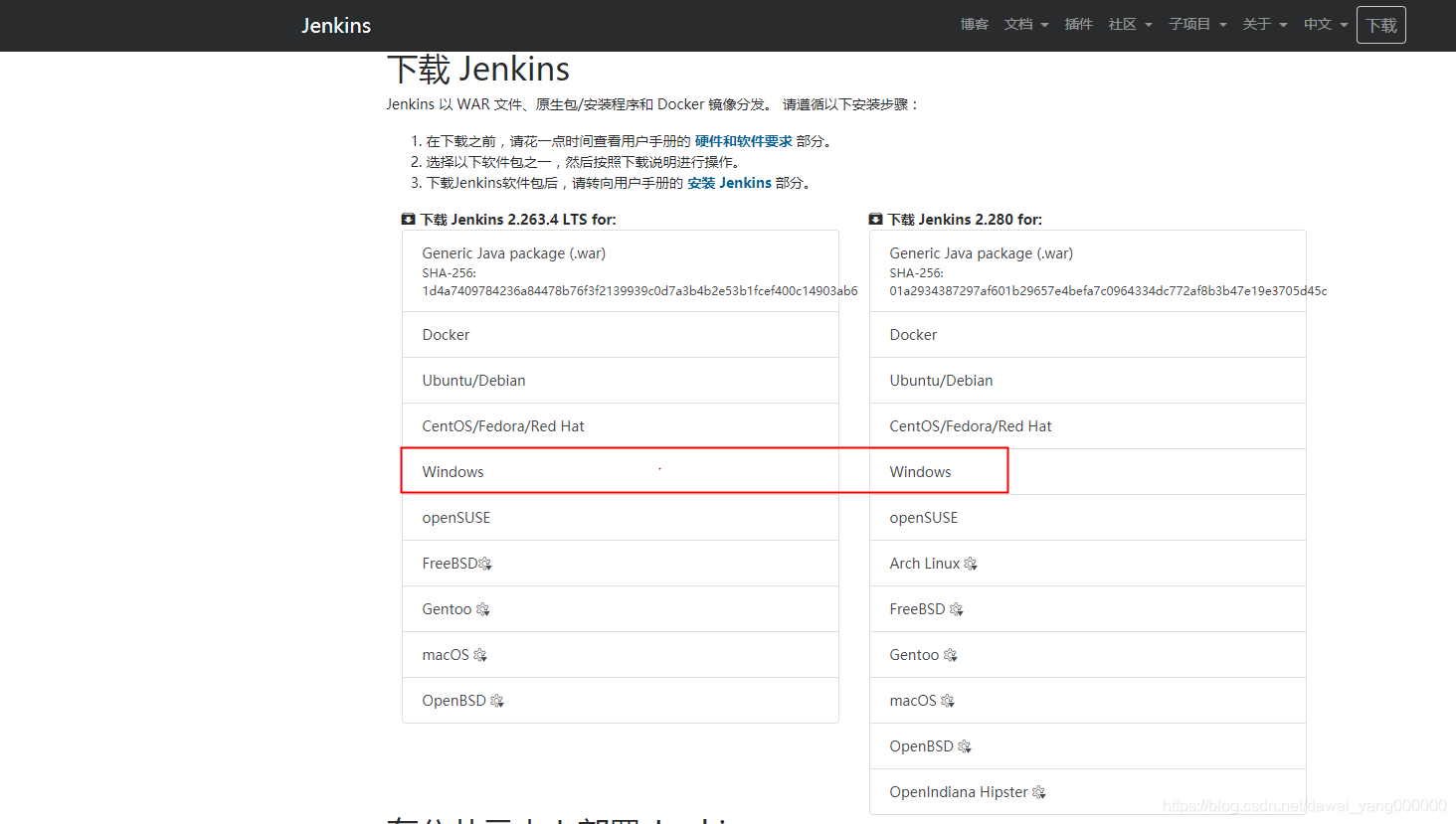
Task: Click the gear icon beside OpenIndiana Hipster
Action: (x=1039, y=792)
